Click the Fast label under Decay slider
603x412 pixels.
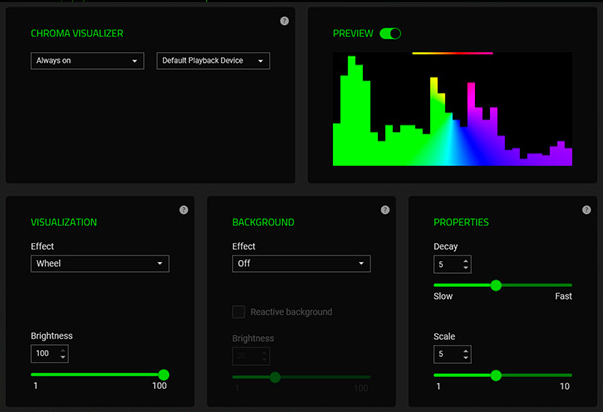[x=563, y=296]
